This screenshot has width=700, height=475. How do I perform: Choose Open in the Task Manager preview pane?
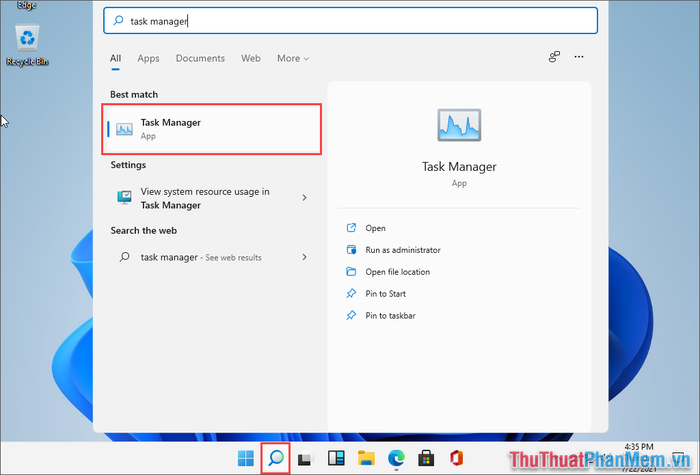tap(375, 228)
